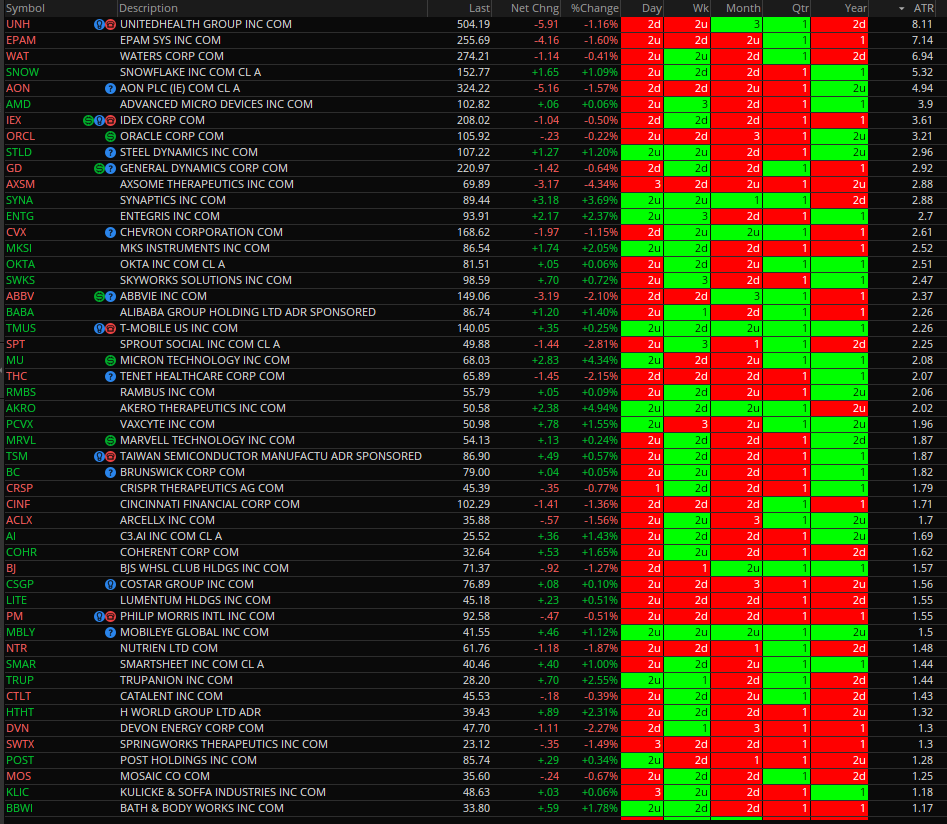The height and width of the screenshot is (824, 947).
Task: Click TSM blue lightbulb icon
Action: pos(100,457)
